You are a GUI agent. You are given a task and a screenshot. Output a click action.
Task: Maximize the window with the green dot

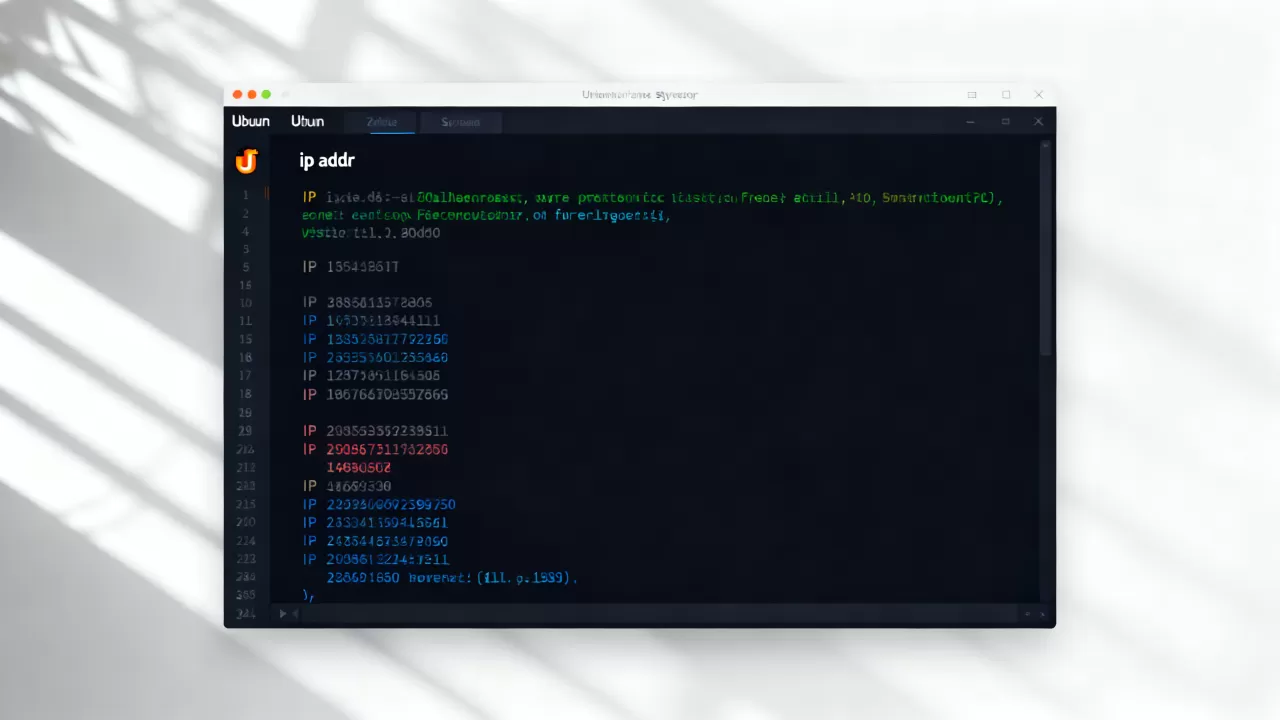[266, 94]
